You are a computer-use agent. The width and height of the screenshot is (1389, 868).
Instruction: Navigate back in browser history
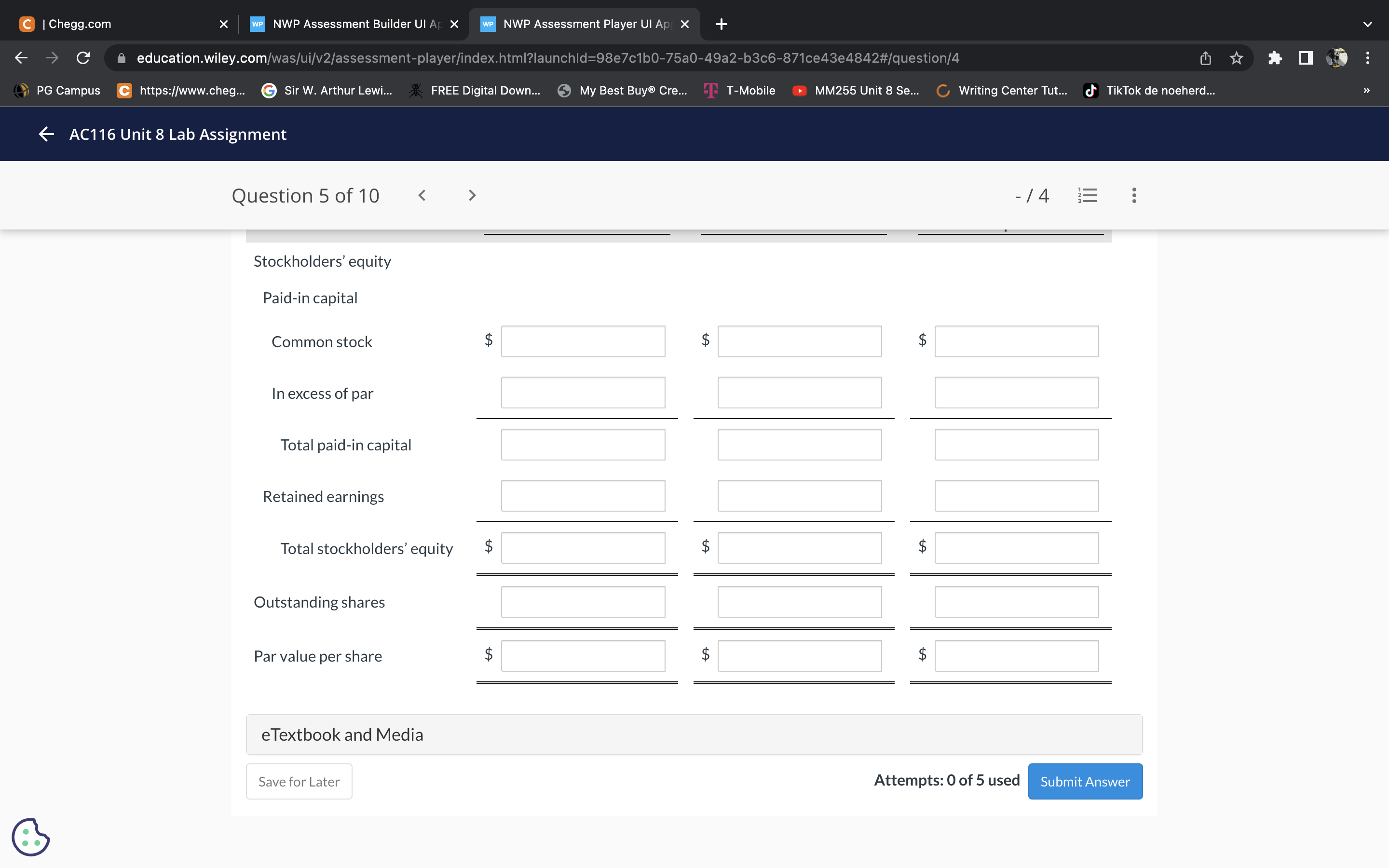[x=21, y=57]
